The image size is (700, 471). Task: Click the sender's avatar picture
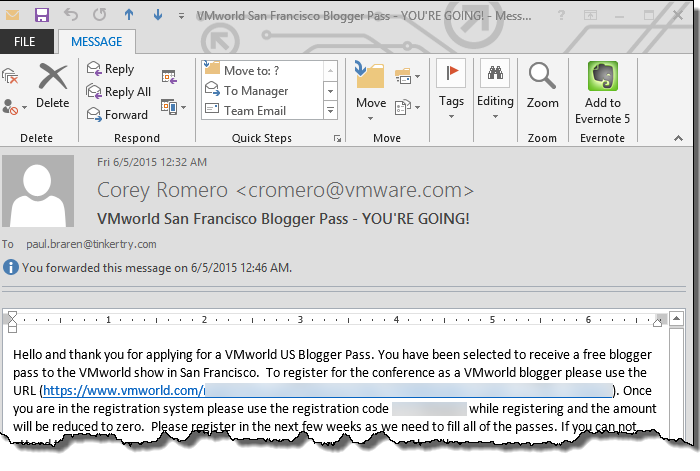coord(38,191)
